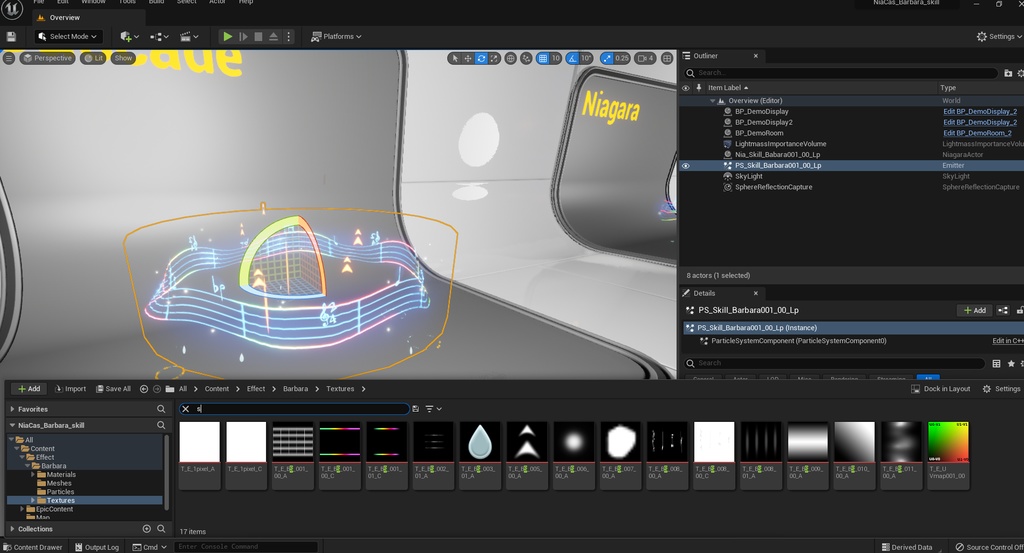Open the Select Mode dropdown

point(68,37)
